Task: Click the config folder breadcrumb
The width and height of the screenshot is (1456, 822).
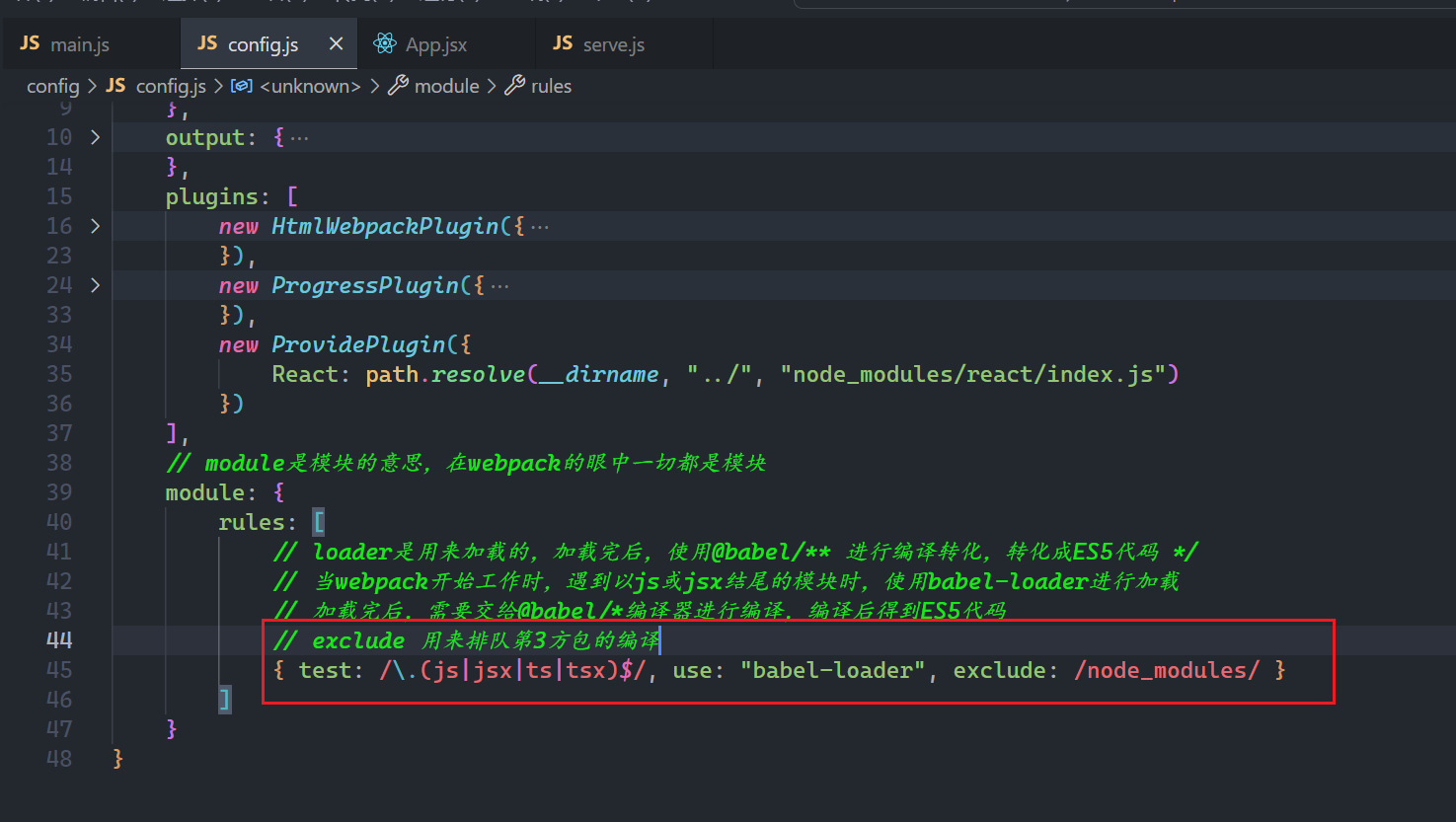Action: [x=52, y=87]
